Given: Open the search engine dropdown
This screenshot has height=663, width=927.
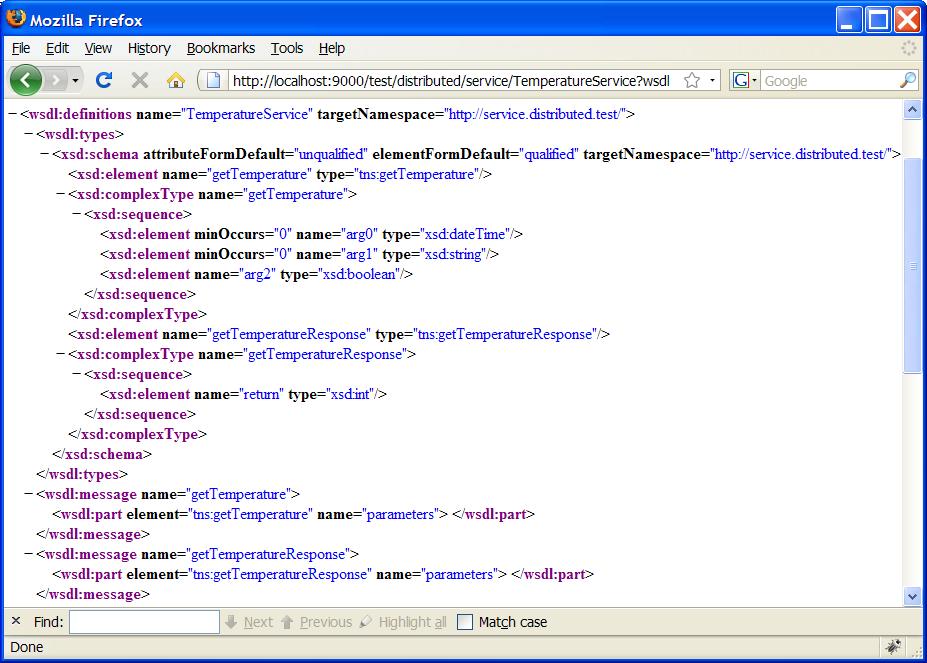Looking at the screenshot, I should pos(746,80).
